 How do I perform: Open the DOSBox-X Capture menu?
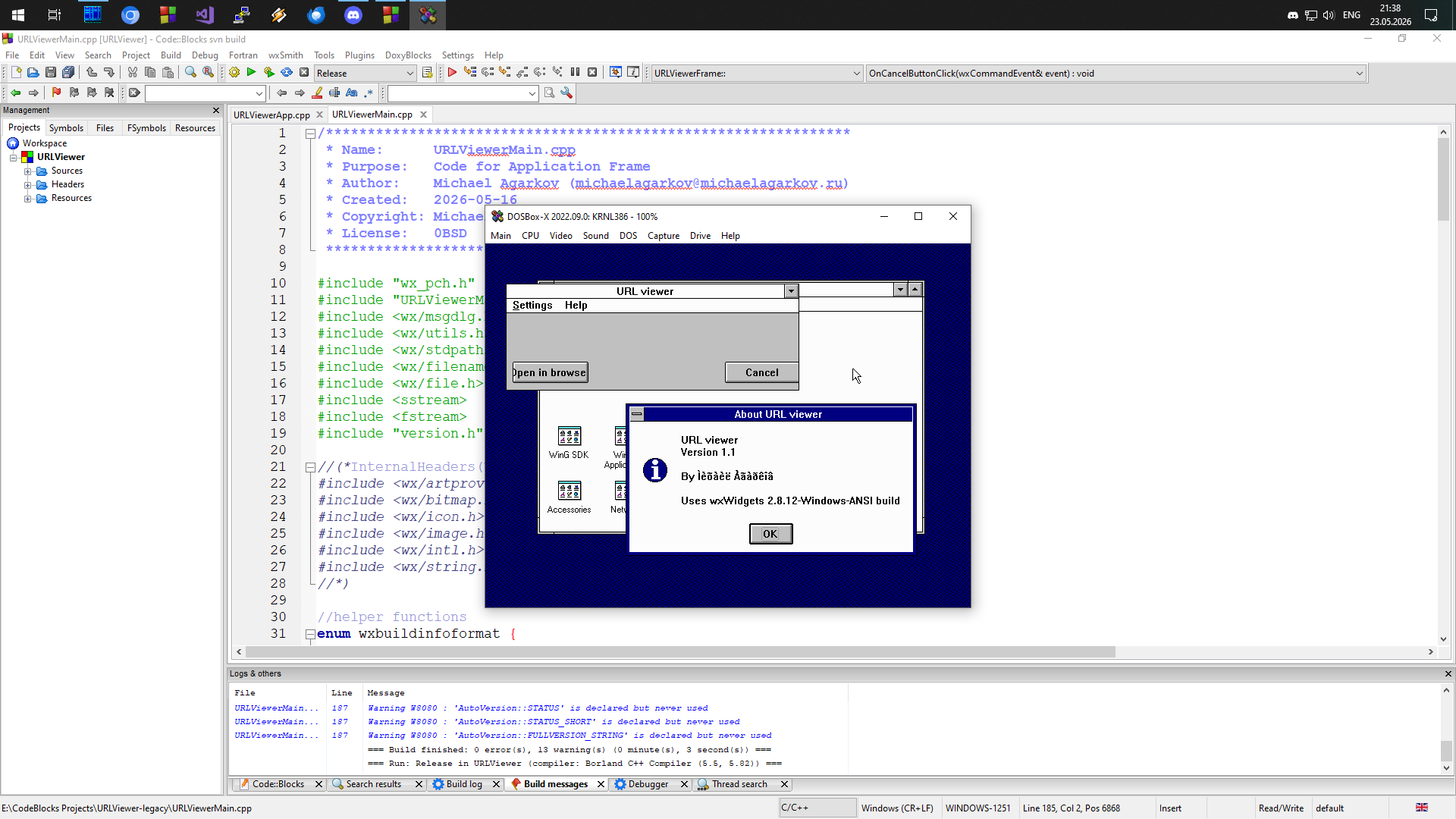664,236
